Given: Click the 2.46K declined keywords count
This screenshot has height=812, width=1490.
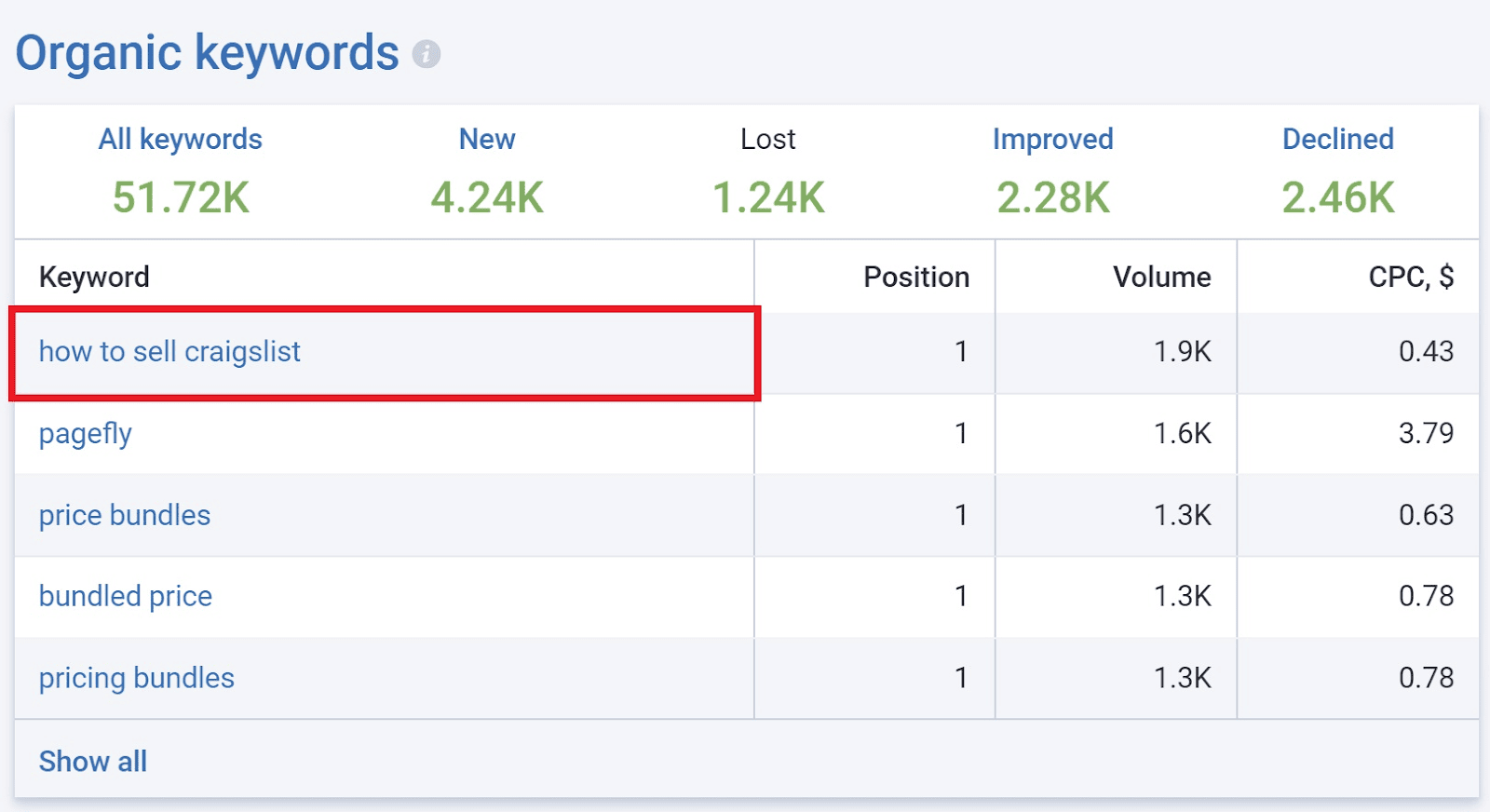Looking at the screenshot, I should point(1338,197).
